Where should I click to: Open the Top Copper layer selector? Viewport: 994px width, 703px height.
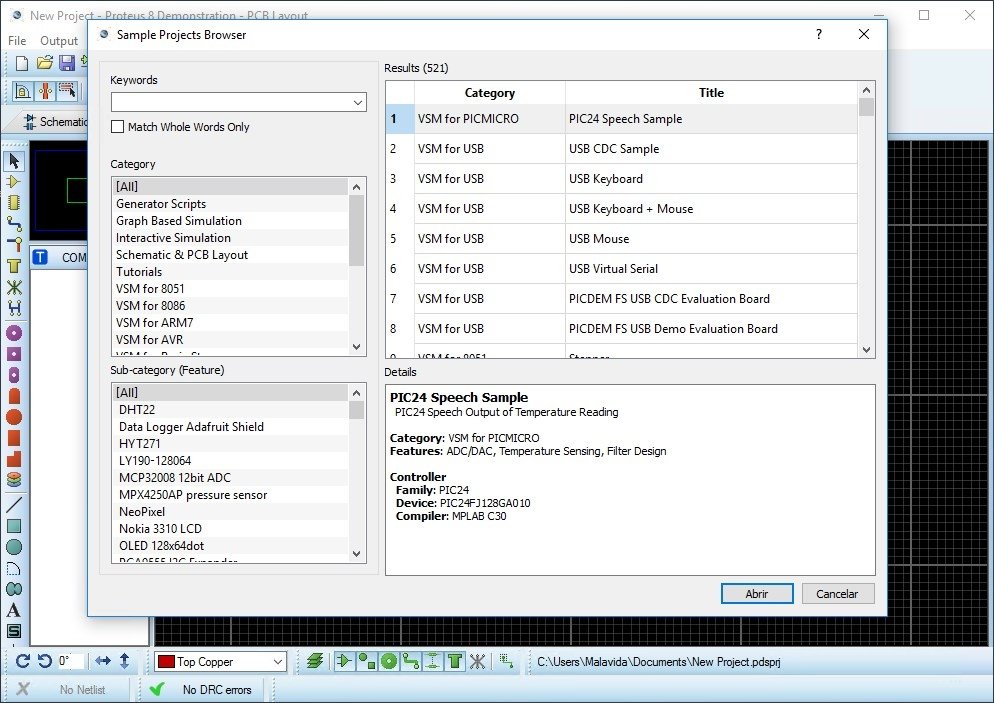tap(221, 662)
